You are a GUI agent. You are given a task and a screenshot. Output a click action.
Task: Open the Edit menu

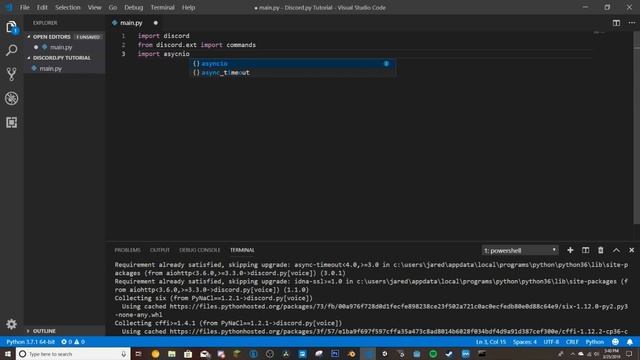(x=42, y=7)
